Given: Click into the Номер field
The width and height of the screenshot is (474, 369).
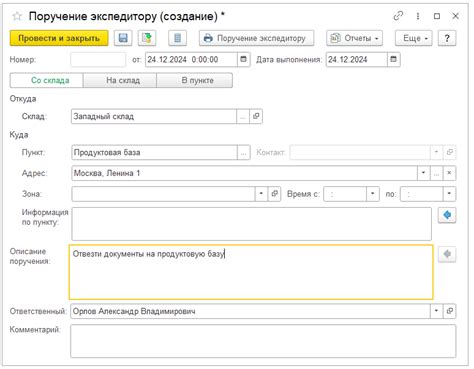Looking at the screenshot, I should tap(98, 60).
